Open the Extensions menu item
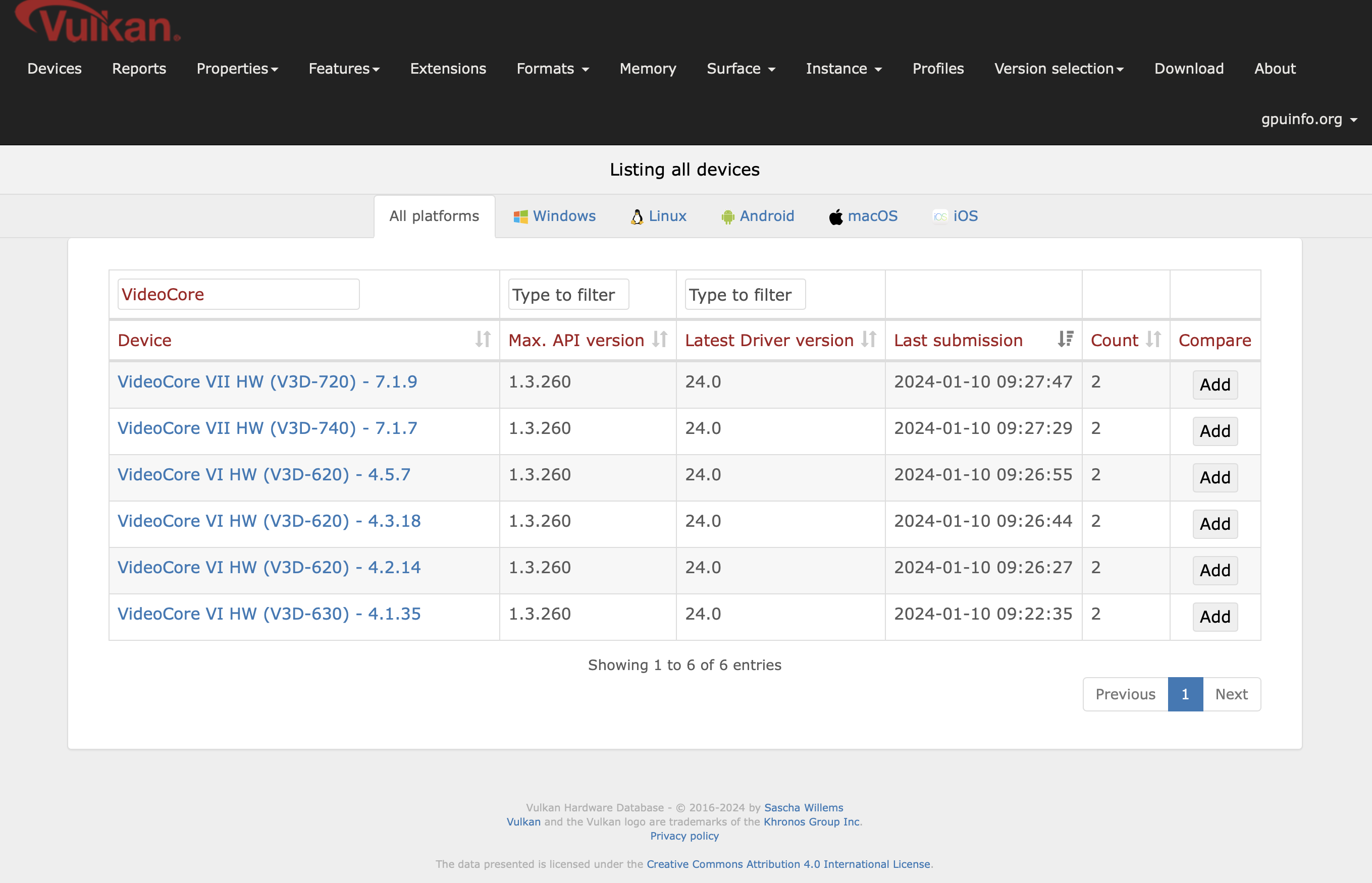 448,69
